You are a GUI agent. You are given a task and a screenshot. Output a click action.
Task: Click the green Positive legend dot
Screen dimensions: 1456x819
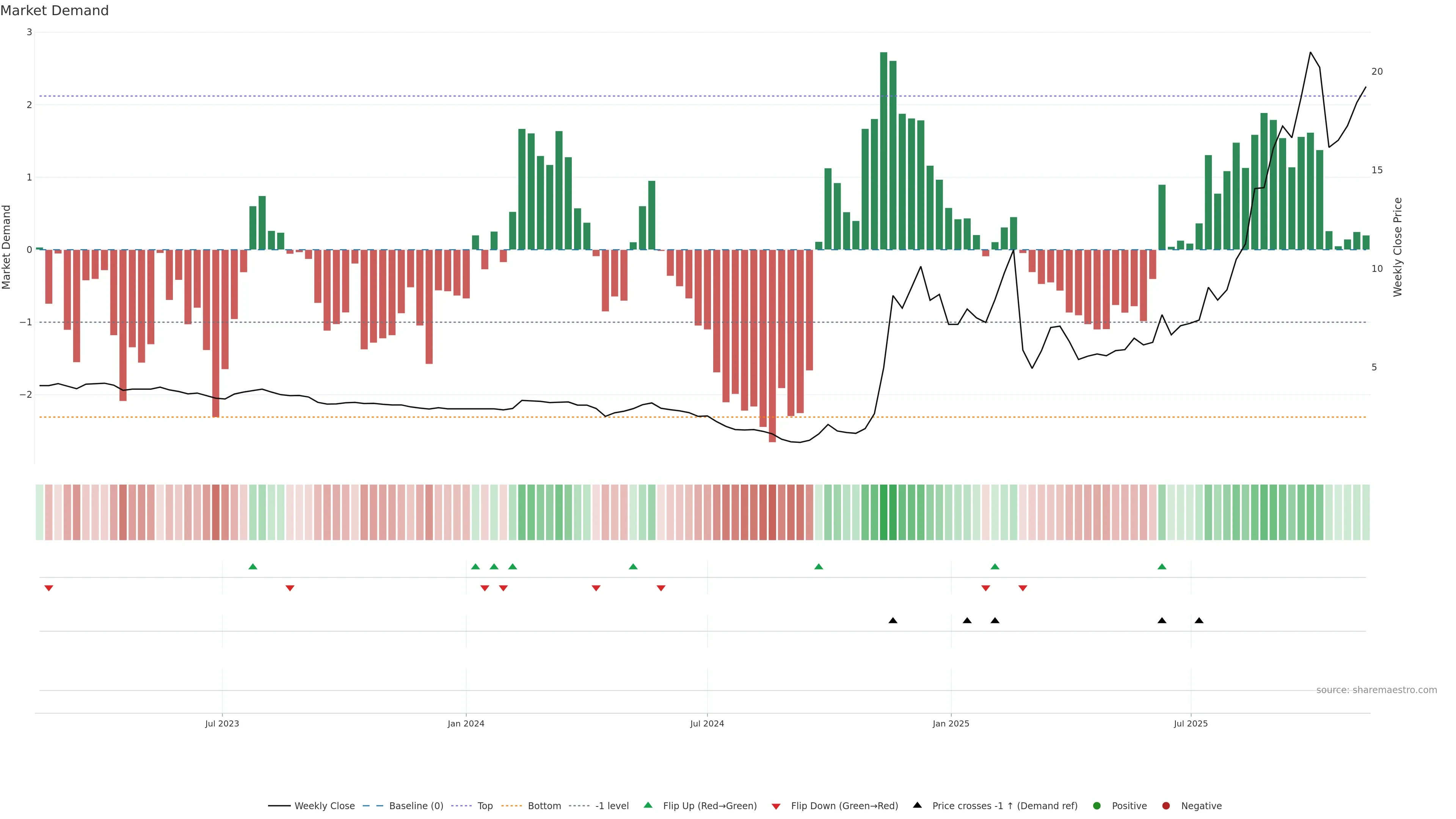tap(1097, 805)
